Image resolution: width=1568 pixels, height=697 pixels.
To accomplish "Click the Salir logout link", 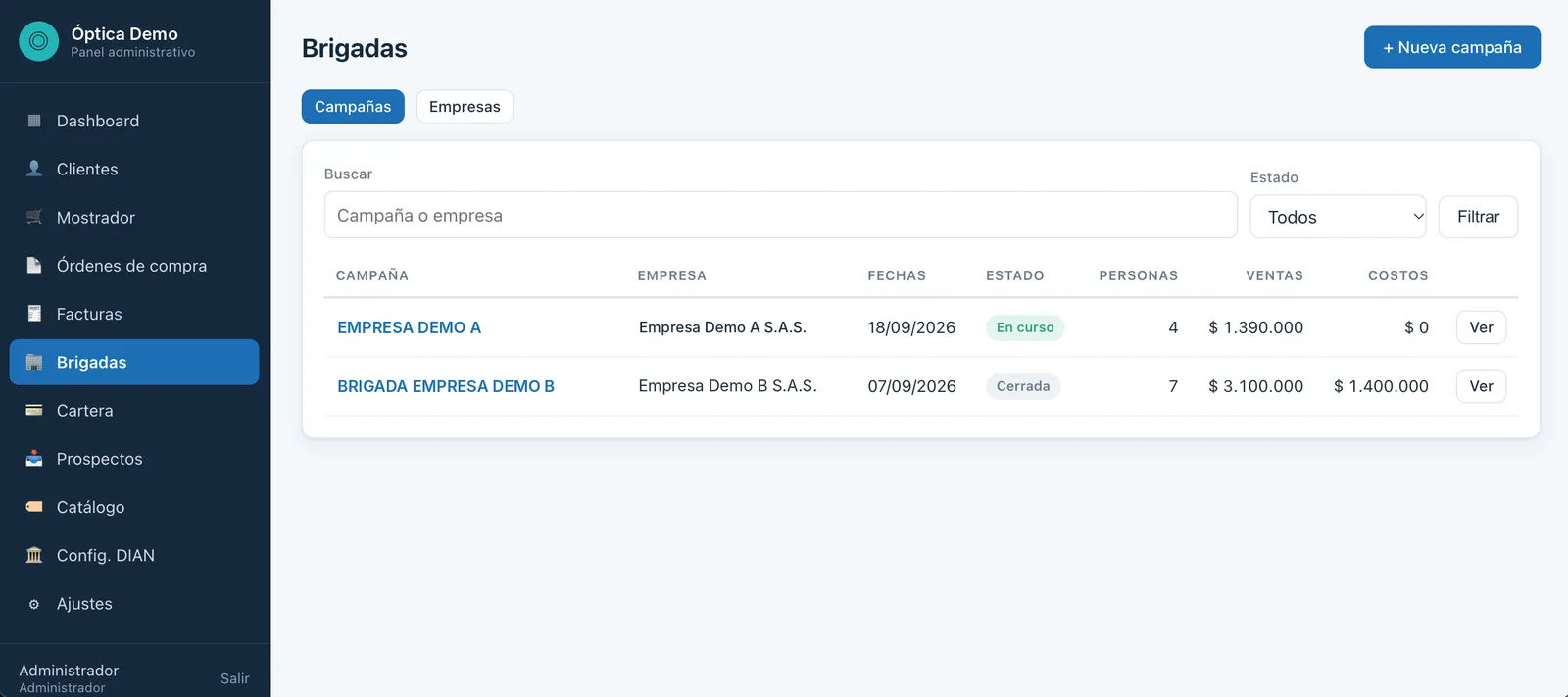I will [235, 678].
